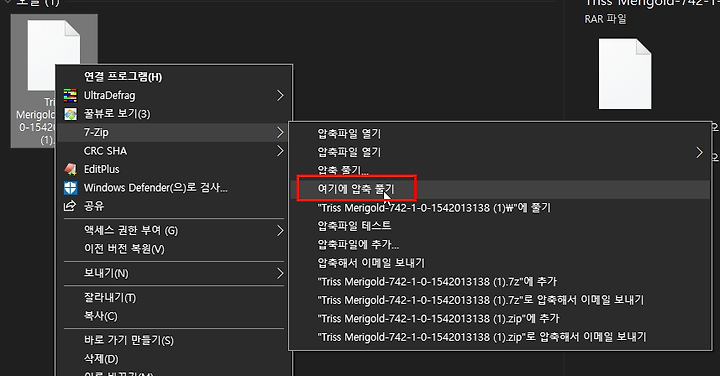The image size is (720, 376).
Task: Open the 7-Zip menu entry
Action: 174,132
